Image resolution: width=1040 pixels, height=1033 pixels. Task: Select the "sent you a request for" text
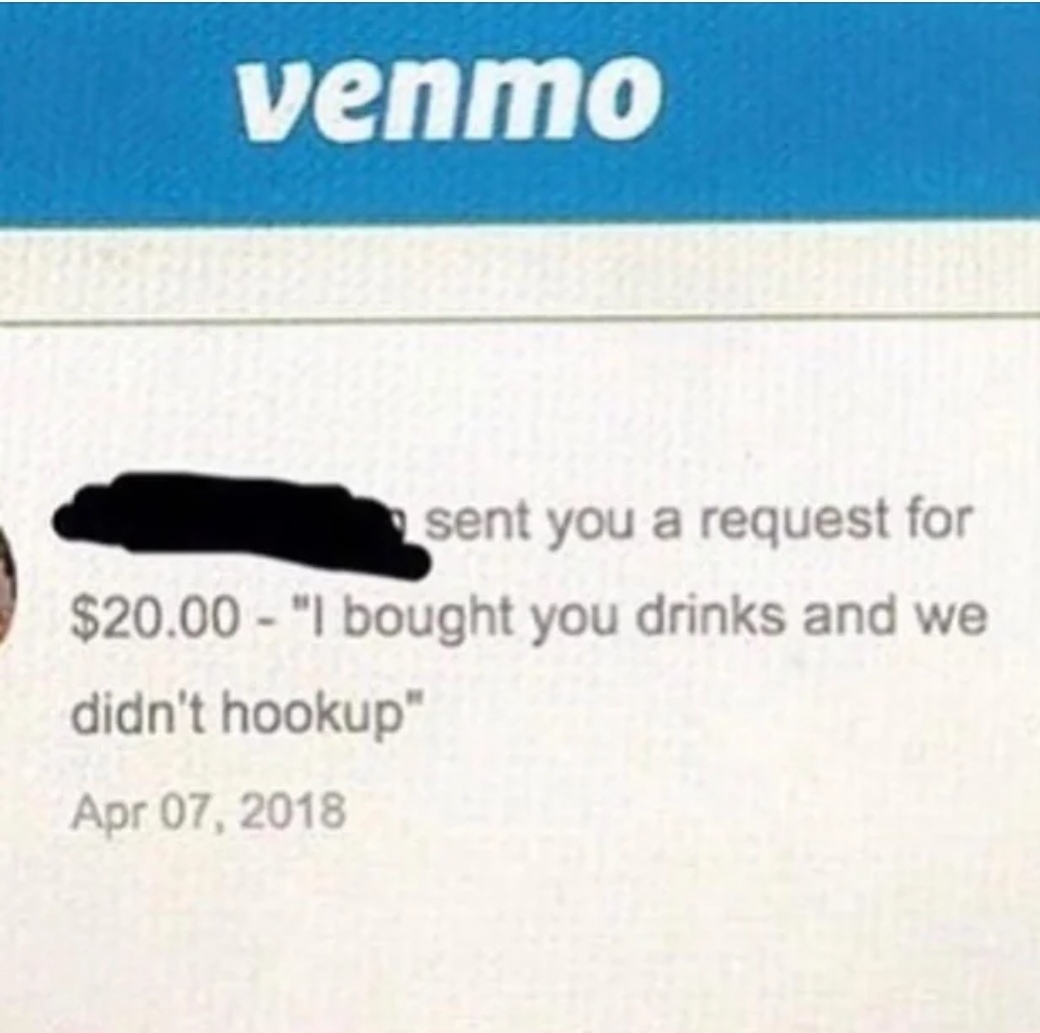(696, 522)
